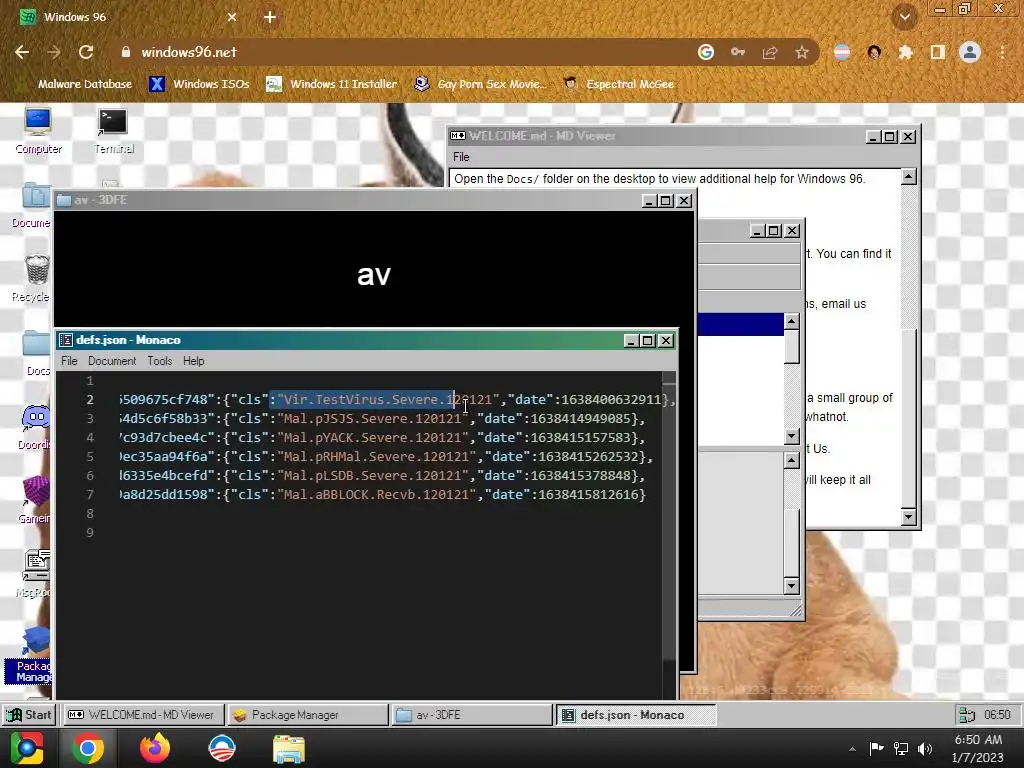Open the Windows 11 Installer bookmark

(332, 84)
